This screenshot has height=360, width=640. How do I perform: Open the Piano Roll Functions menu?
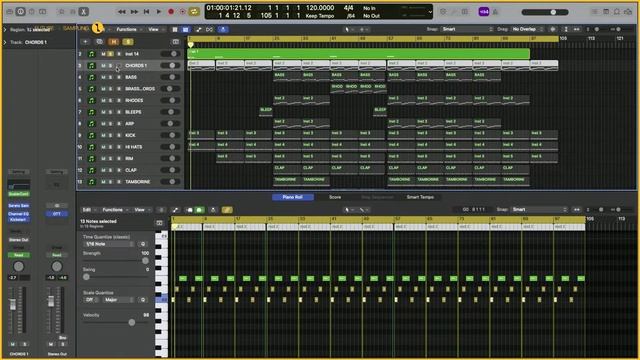[x=115, y=210]
